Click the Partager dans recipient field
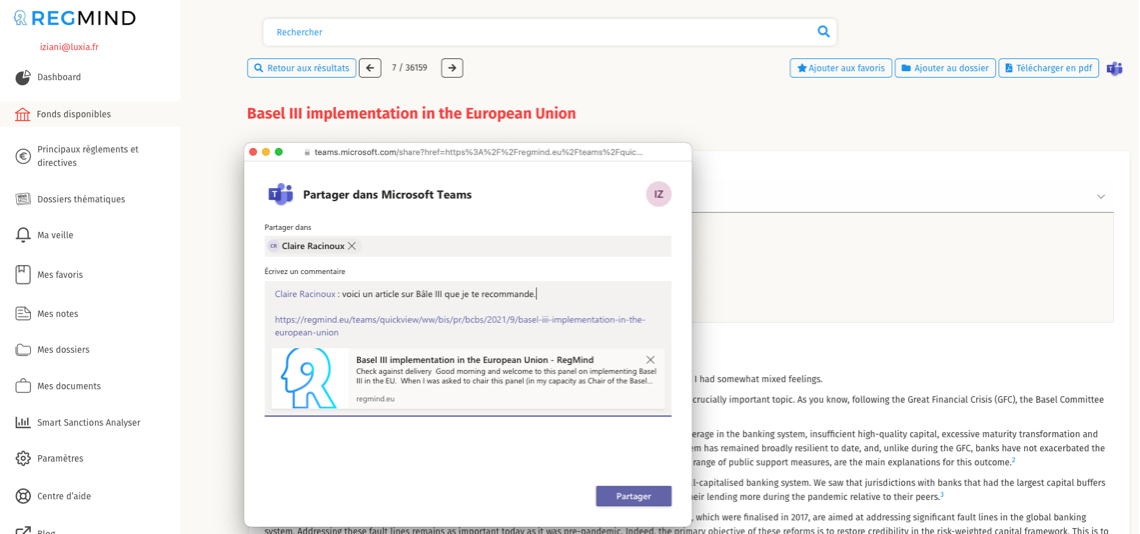The width and height of the screenshot is (1140, 534). (x=468, y=246)
